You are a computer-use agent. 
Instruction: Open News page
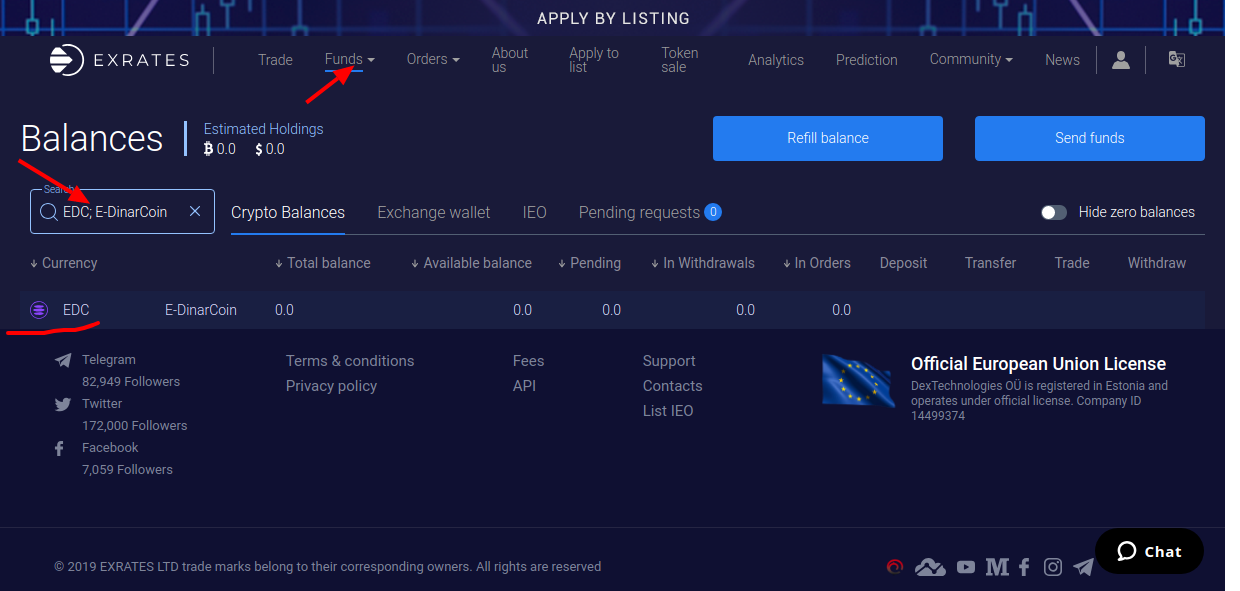(x=1062, y=60)
